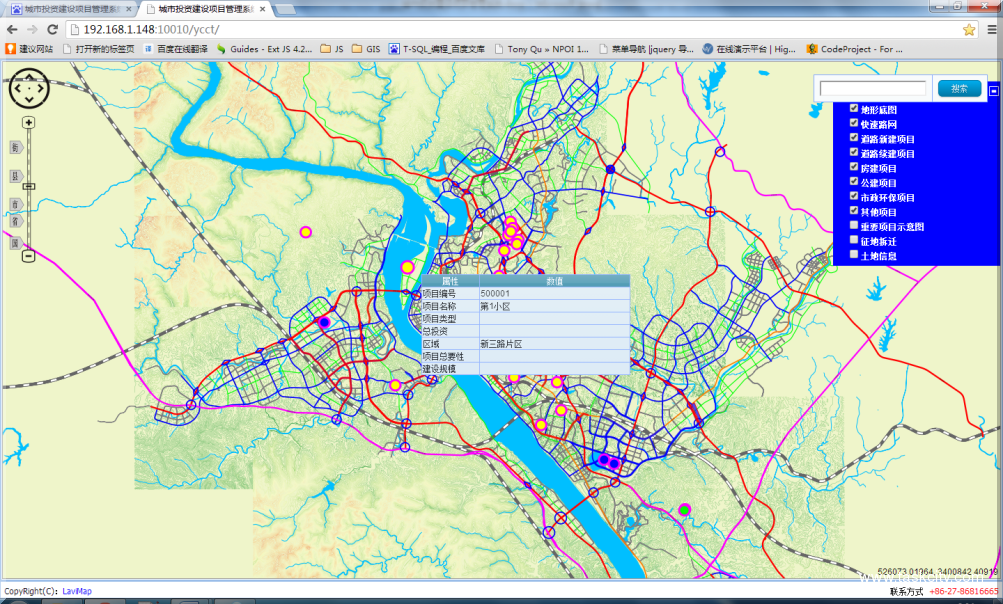Open the JS bookmarks folder

[331, 48]
